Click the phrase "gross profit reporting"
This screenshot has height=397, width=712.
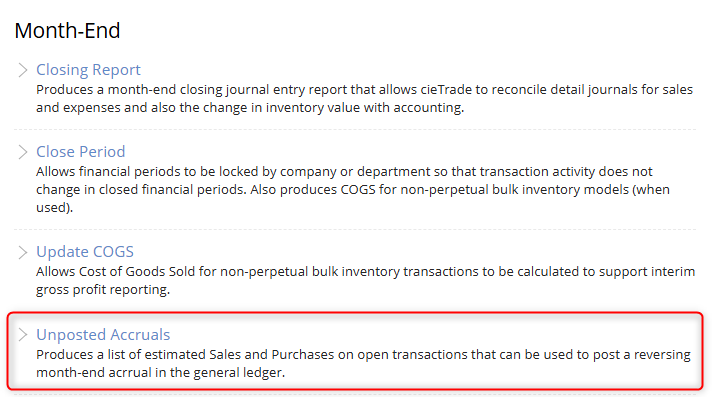pyautogui.click(x=102, y=290)
